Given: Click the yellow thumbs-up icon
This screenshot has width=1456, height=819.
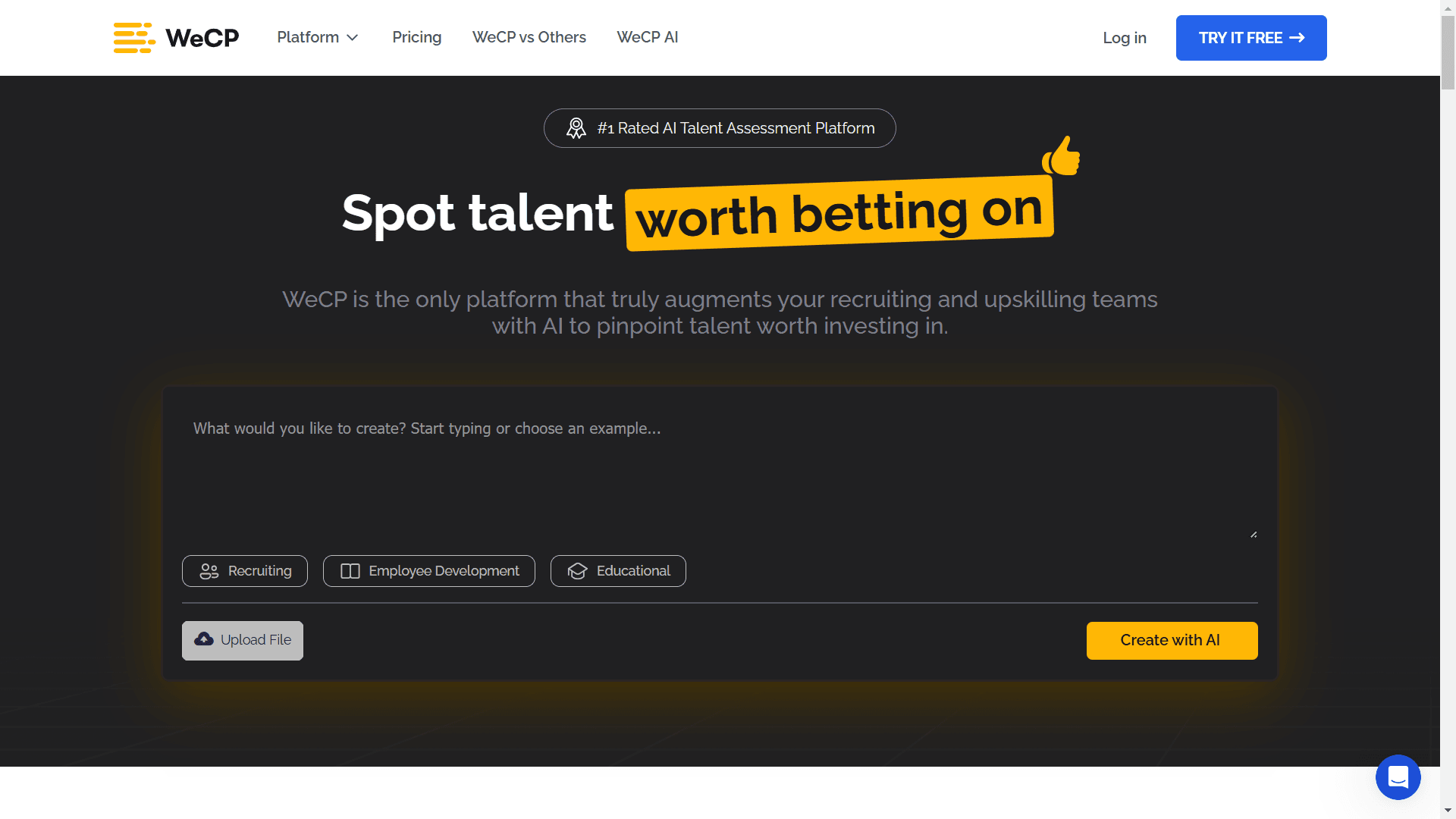Looking at the screenshot, I should 1062,156.
